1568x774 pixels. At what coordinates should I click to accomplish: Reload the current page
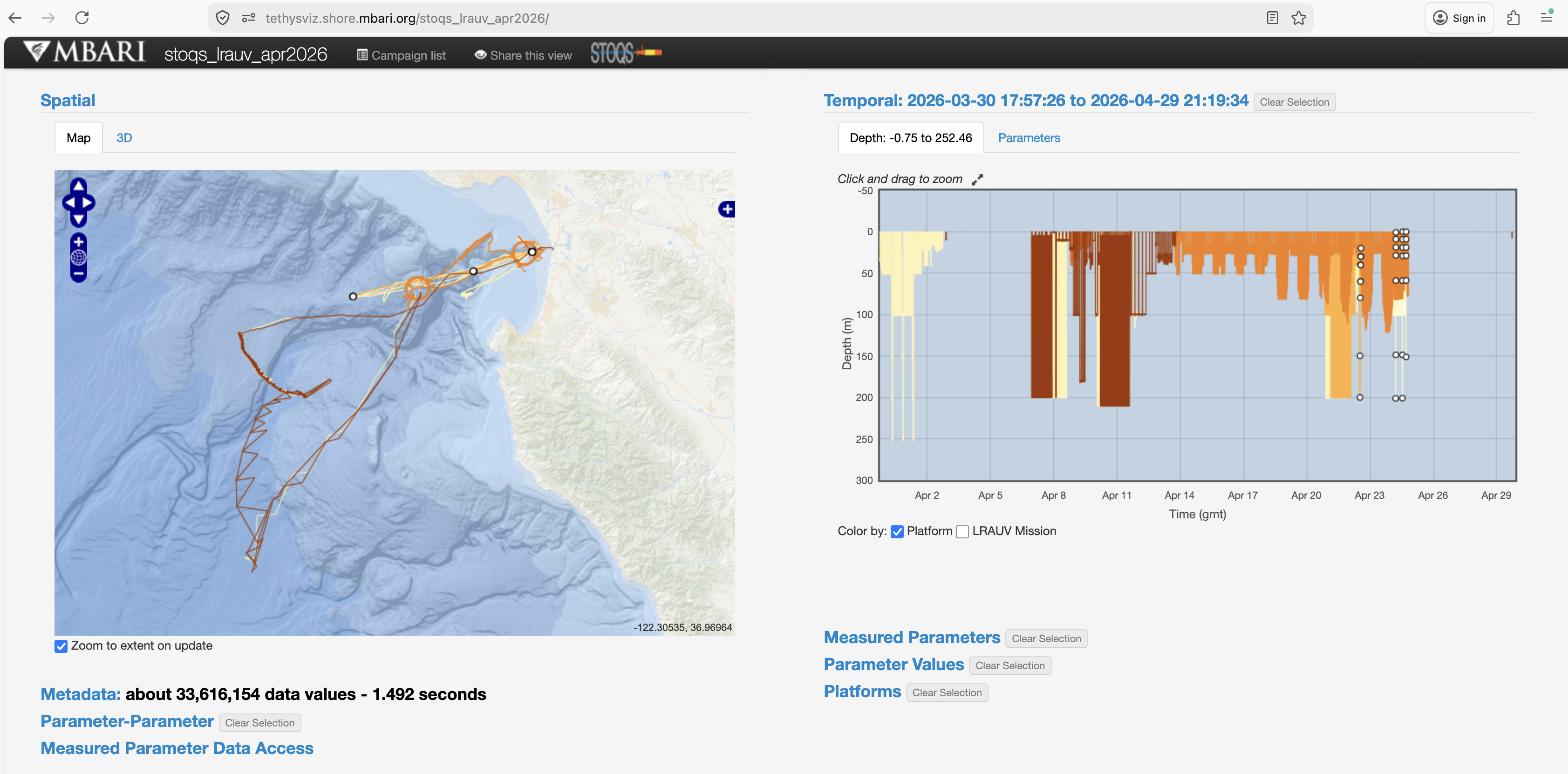[x=82, y=18]
